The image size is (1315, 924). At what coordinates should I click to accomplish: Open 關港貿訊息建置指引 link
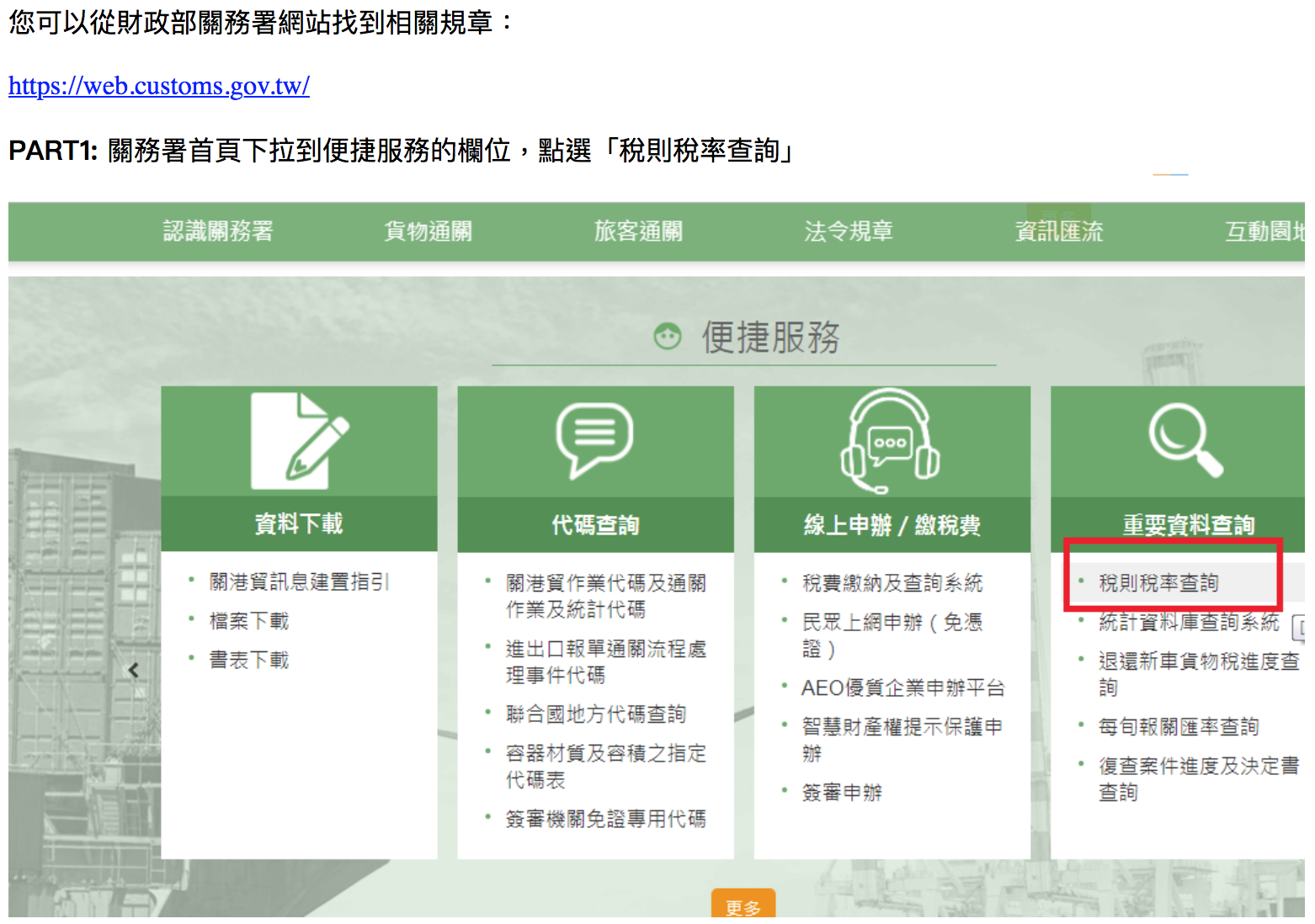299,581
